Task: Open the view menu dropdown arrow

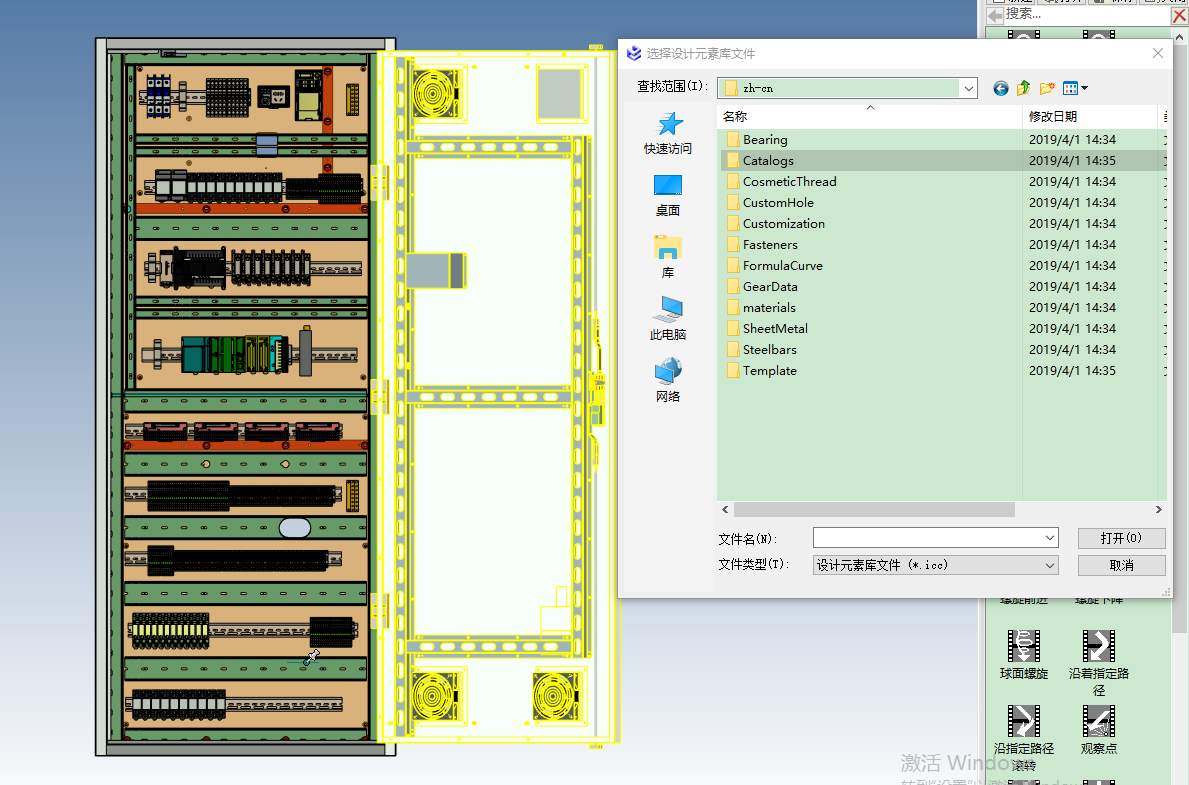Action: pyautogui.click(x=1085, y=88)
